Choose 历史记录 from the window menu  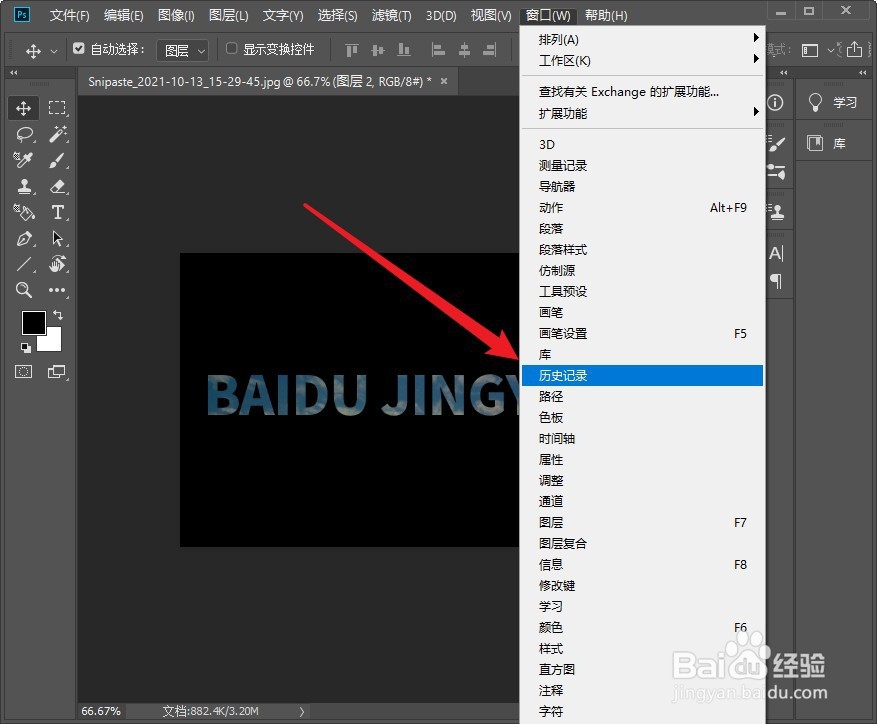click(x=642, y=375)
